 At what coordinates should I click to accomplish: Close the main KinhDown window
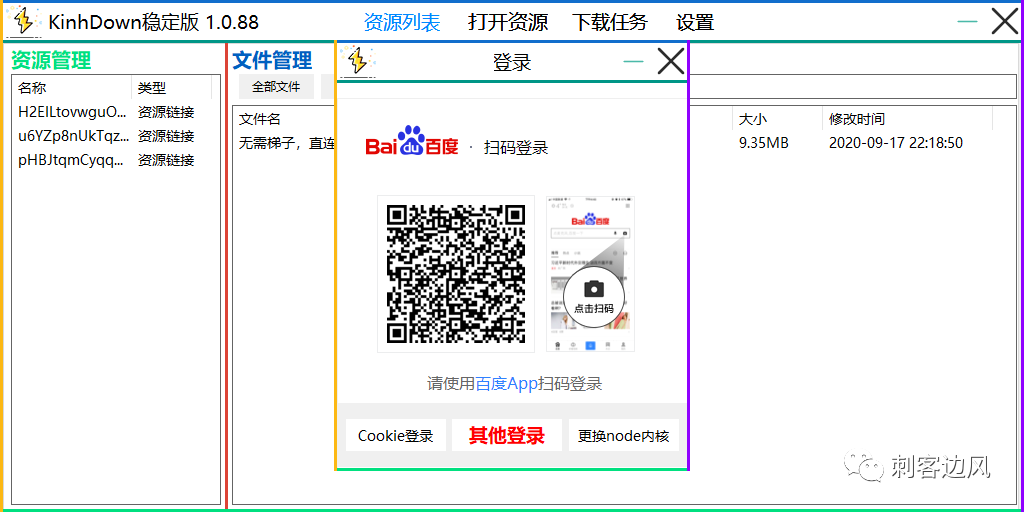pos(1004,22)
